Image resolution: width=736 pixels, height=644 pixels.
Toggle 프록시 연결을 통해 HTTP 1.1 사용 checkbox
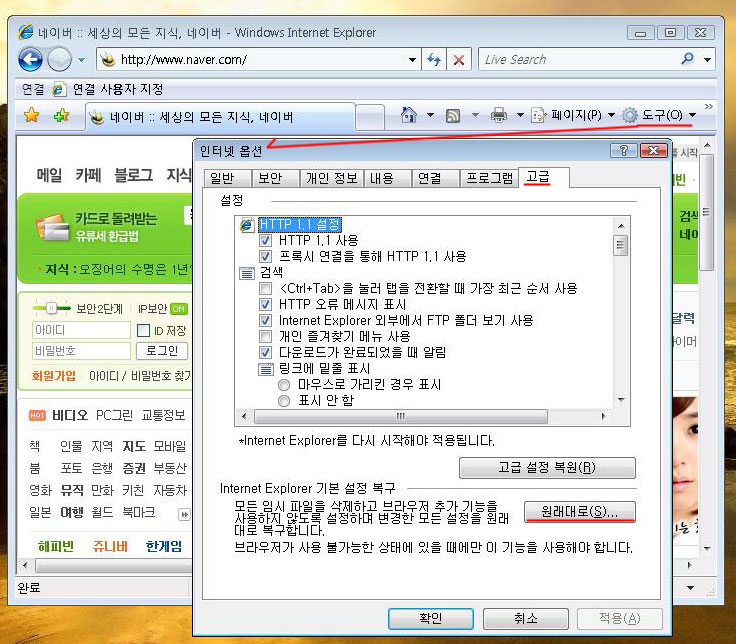265,257
